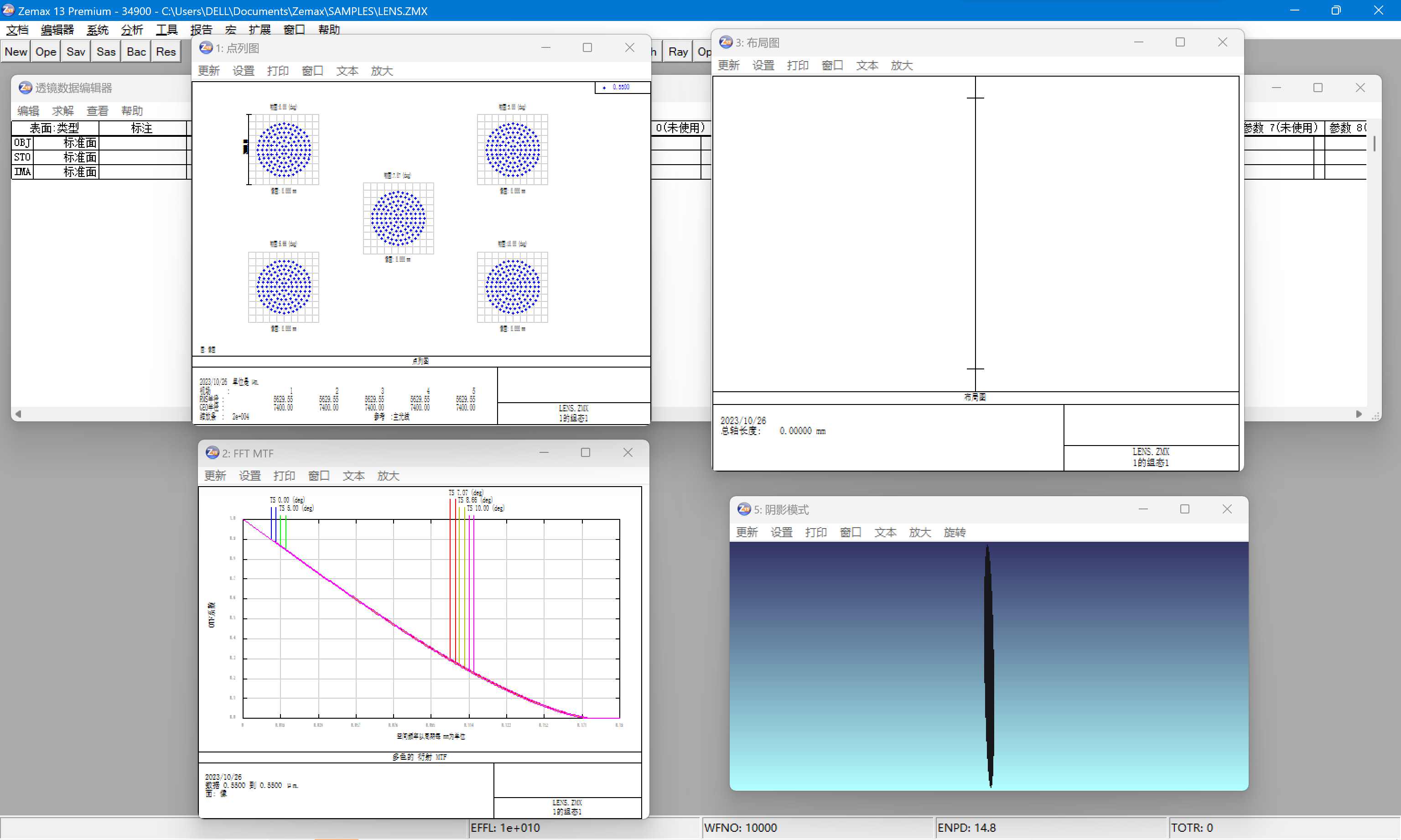
Task: Select the STO surface row
Action: click(x=23, y=157)
